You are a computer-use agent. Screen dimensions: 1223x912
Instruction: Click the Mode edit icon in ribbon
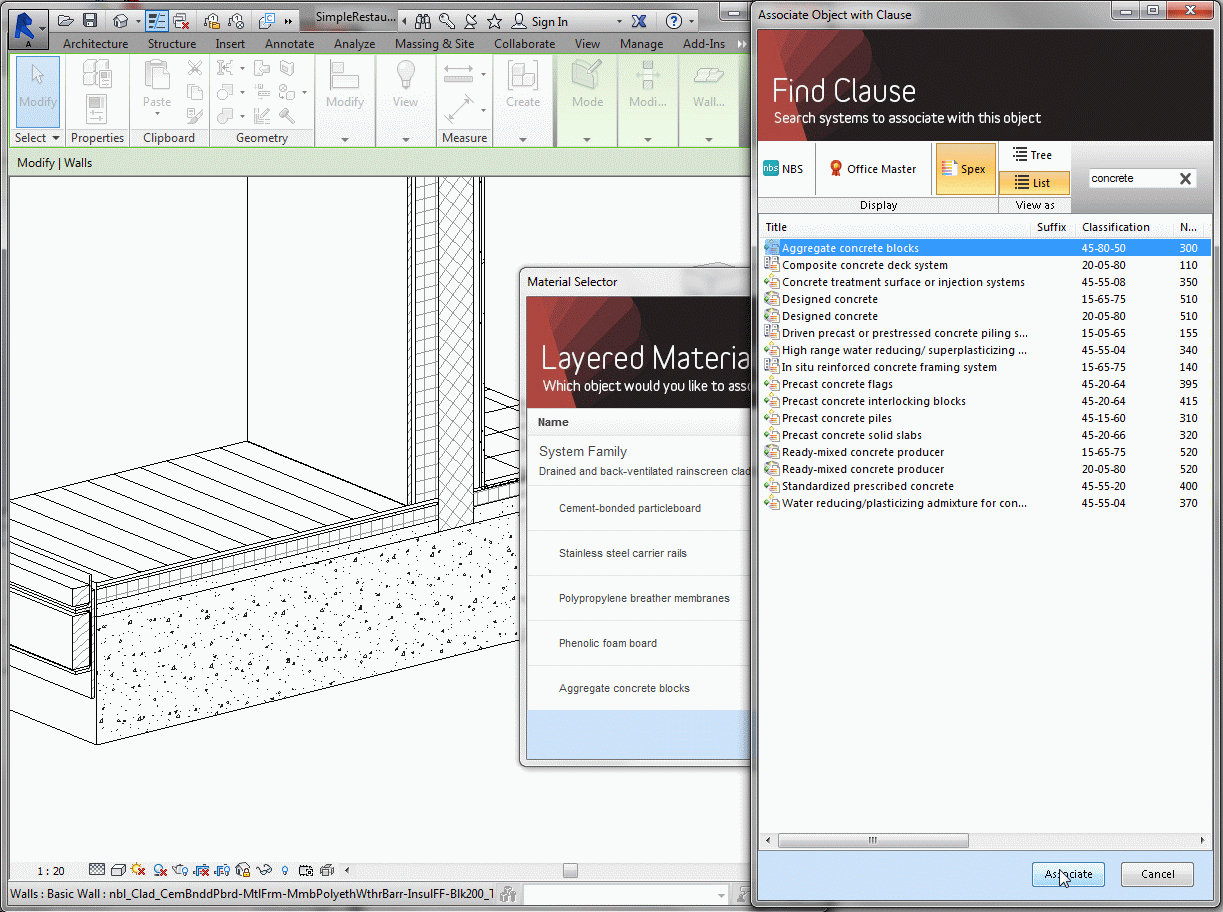pos(587,76)
